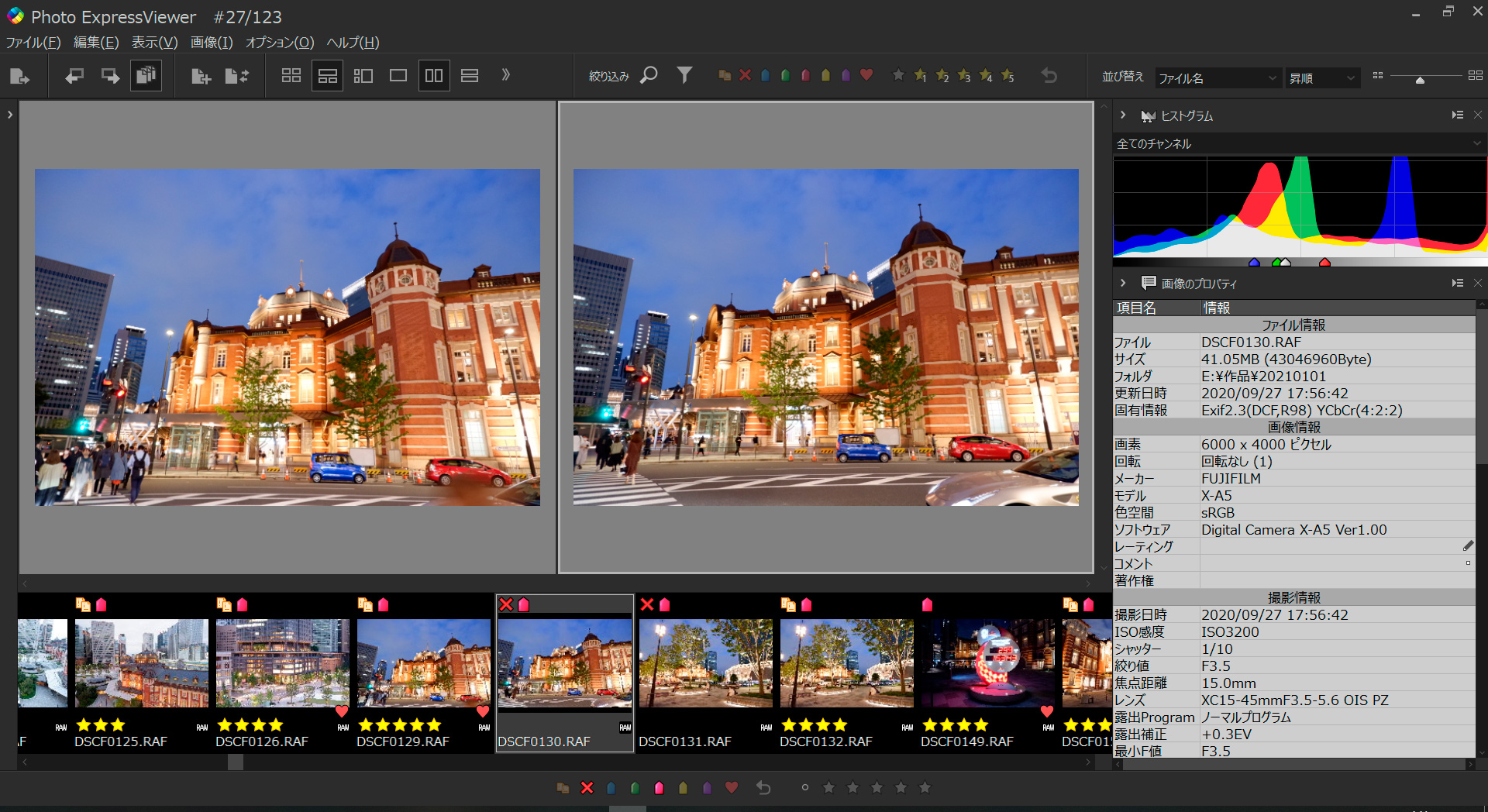The image size is (1488, 812).
Task: Apply blue label in bottom rating bar
Action: [x=611, y=787]
